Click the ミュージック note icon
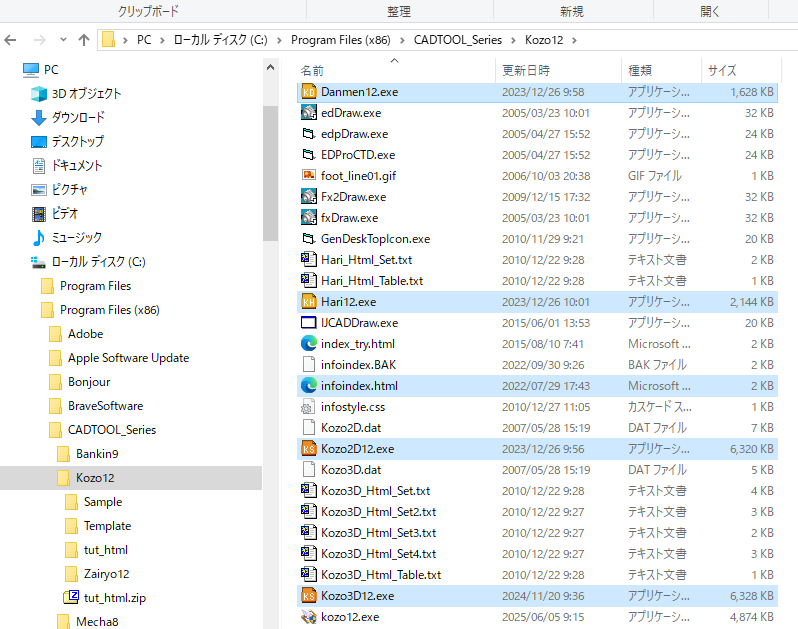This screenshot has width=798, height=629. 39,238
